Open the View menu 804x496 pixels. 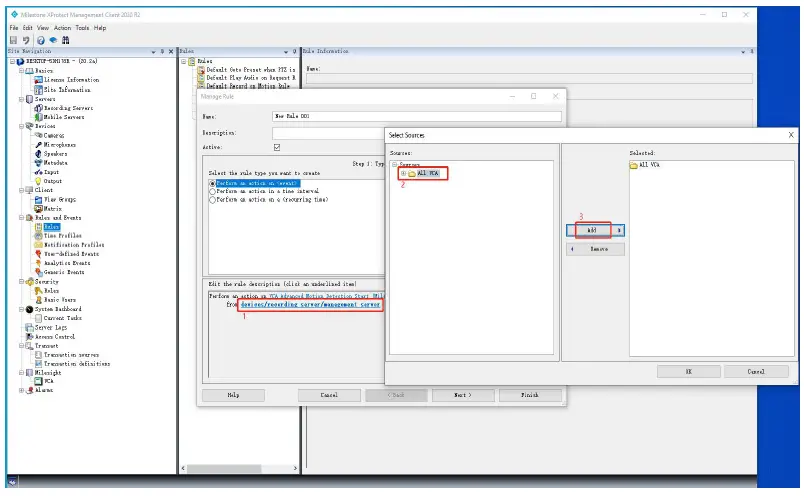point(43,28)
